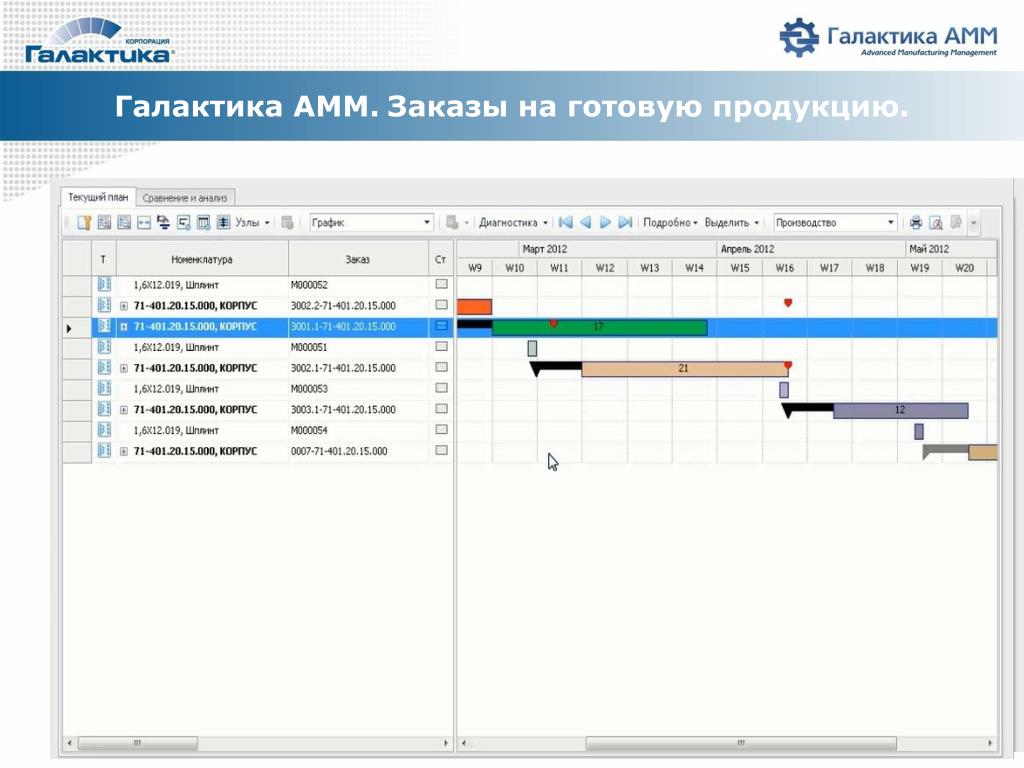Image resolution: width=1024 pixels, height=768 pixels.
Task: Toggle status box for order M000053
Action: (441, 388)
